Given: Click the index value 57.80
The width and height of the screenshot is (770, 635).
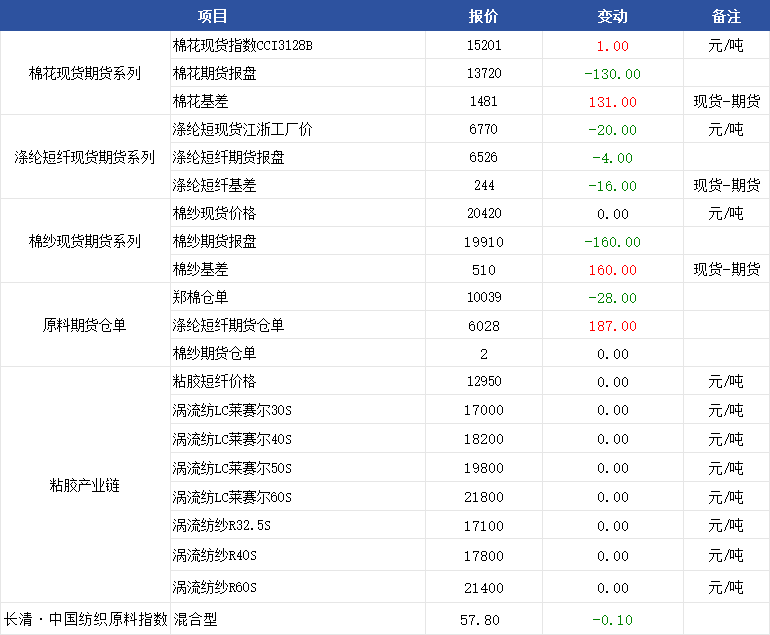Looking at the screenshot, I should point(480,620).
